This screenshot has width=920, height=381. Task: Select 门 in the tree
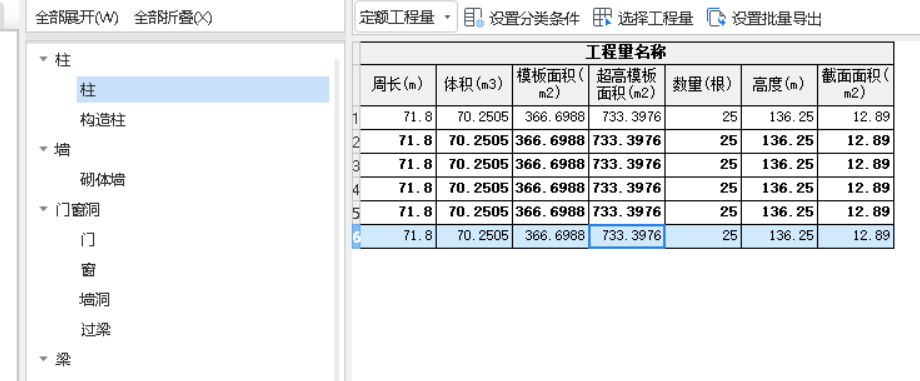pos(87,240)
